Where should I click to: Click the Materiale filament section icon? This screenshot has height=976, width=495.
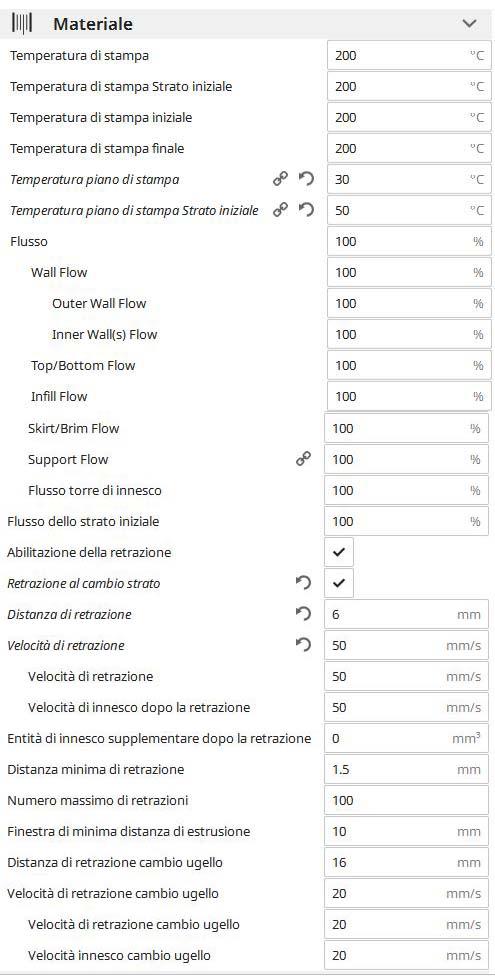pyautogui.click(x=23, y=24)
